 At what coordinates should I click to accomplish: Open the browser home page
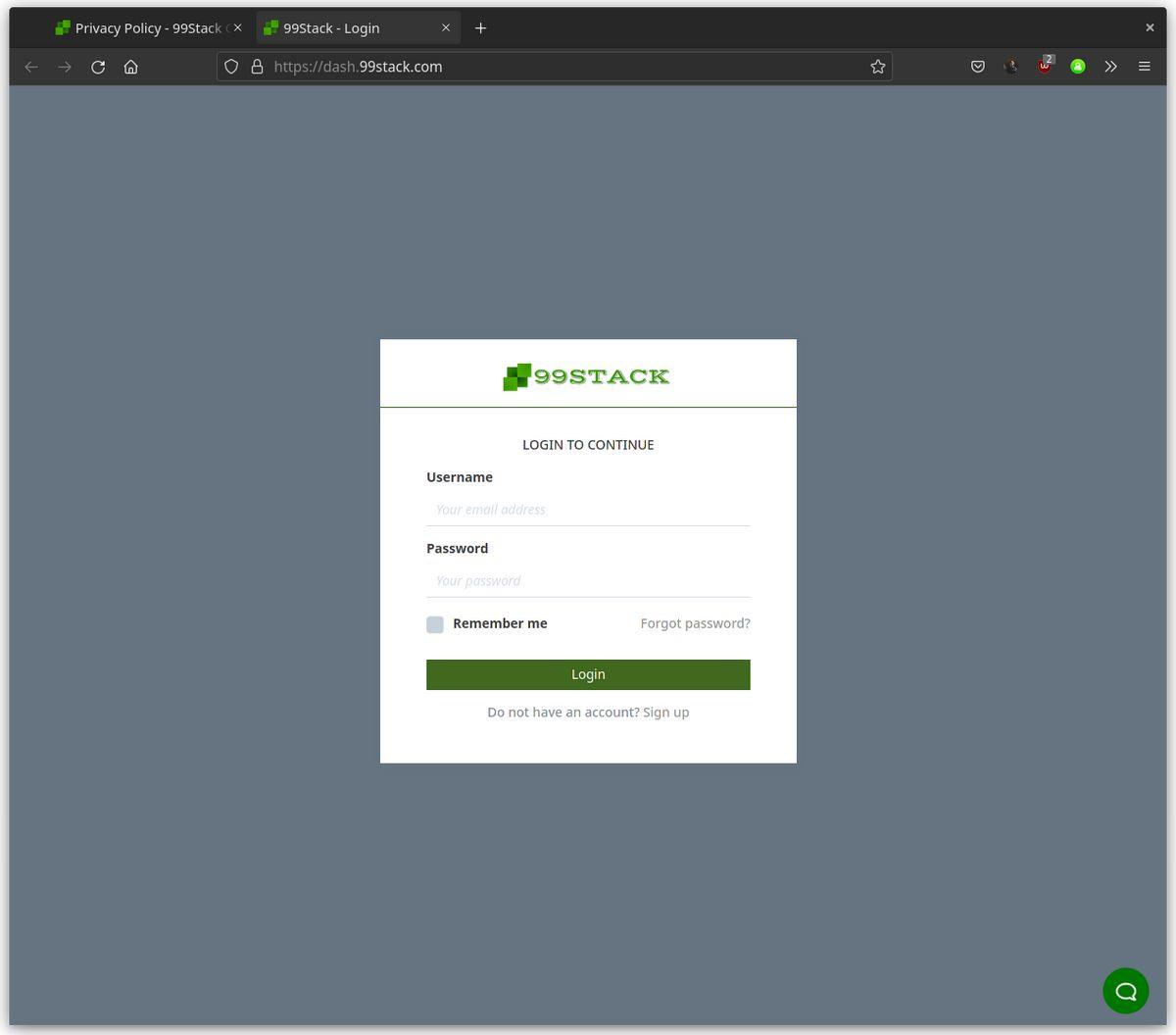(131, 67)
